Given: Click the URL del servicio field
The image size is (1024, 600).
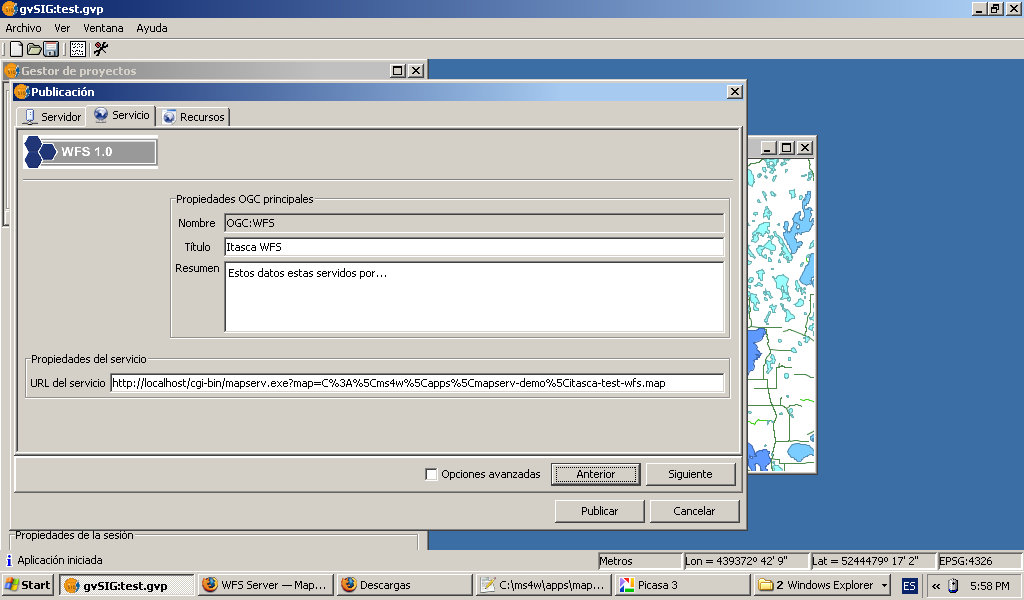Looking at the screenshot, I should pyautogui.click(x=416, y=383).
